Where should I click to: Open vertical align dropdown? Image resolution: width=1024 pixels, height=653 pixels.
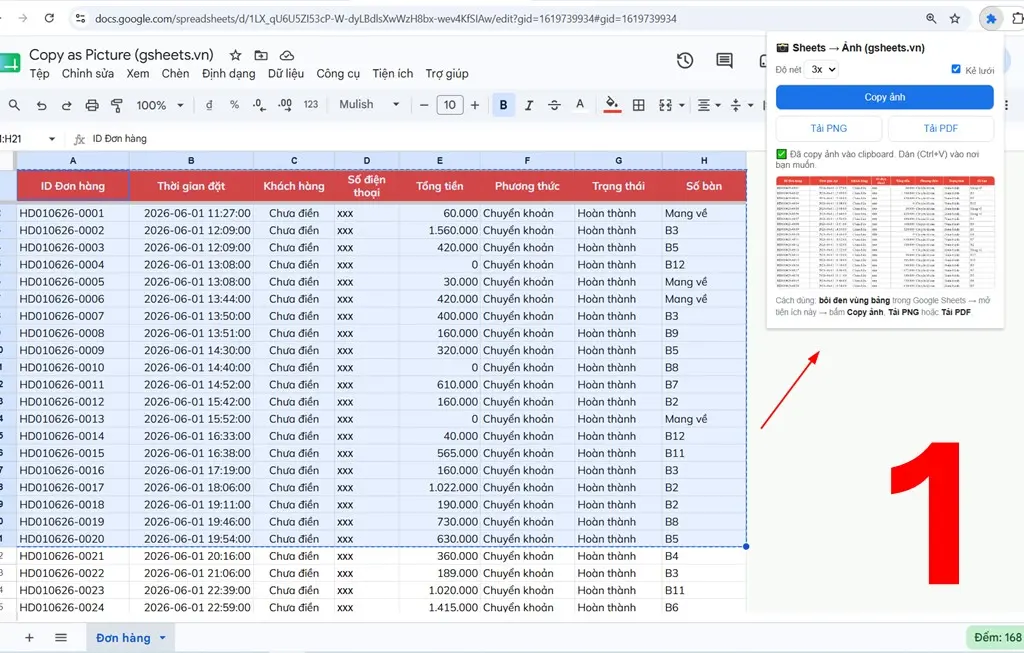[741, 105]
